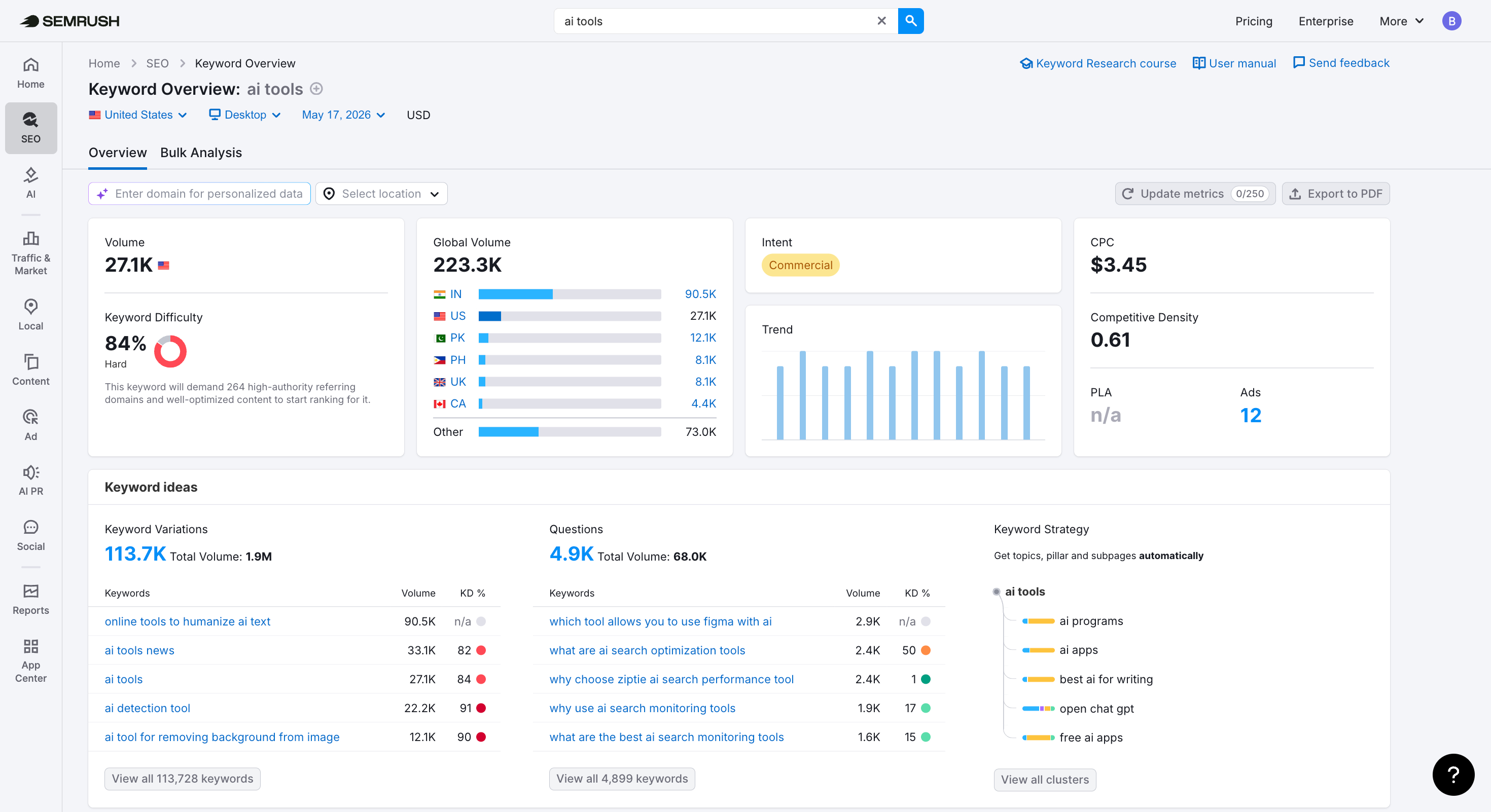Viewport: 1491px width, 812px height.
Task: Open the user profile avatar B
Action: [1451, 21]
